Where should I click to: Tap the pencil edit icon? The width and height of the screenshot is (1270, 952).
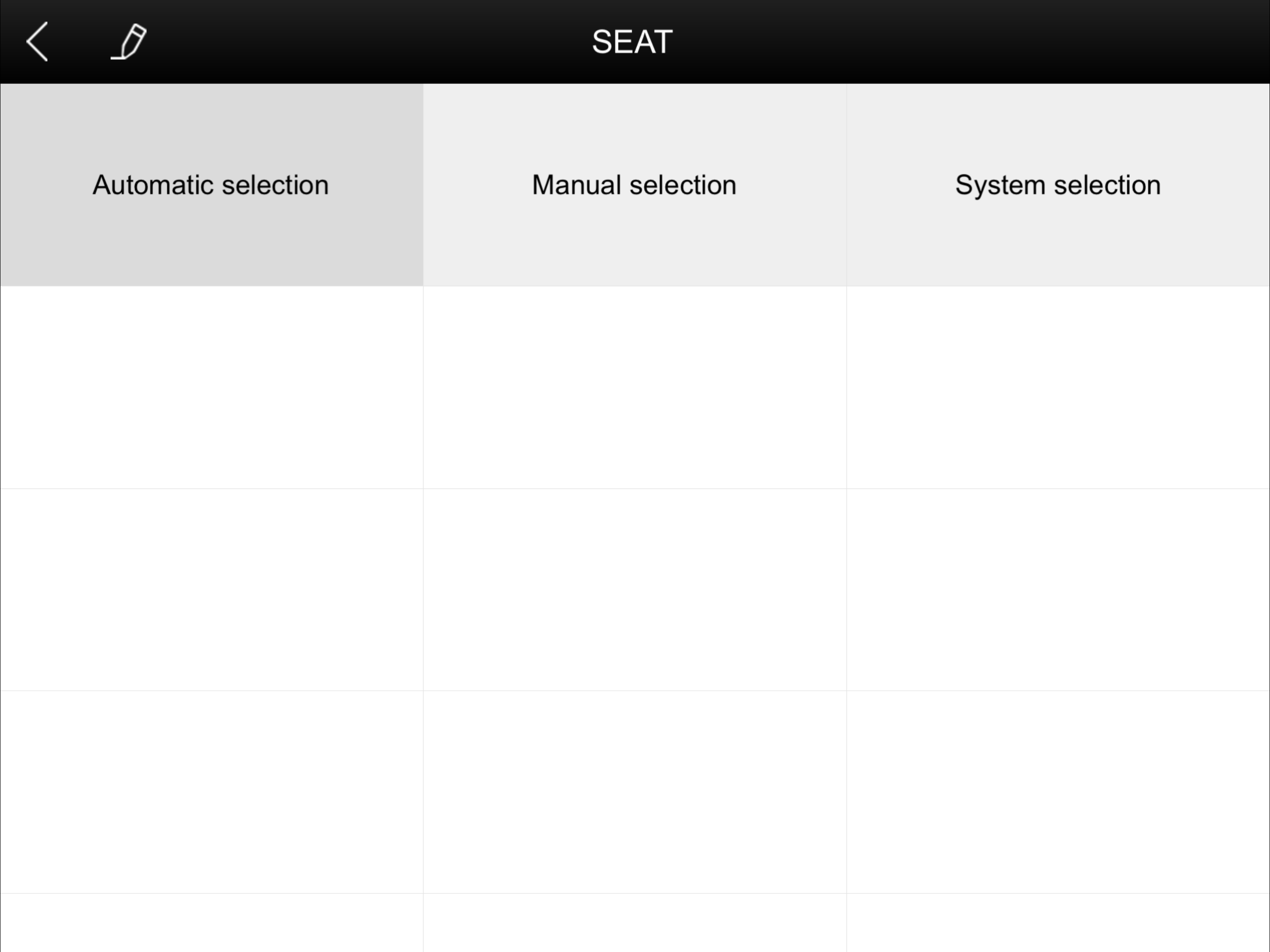point(130,42)
